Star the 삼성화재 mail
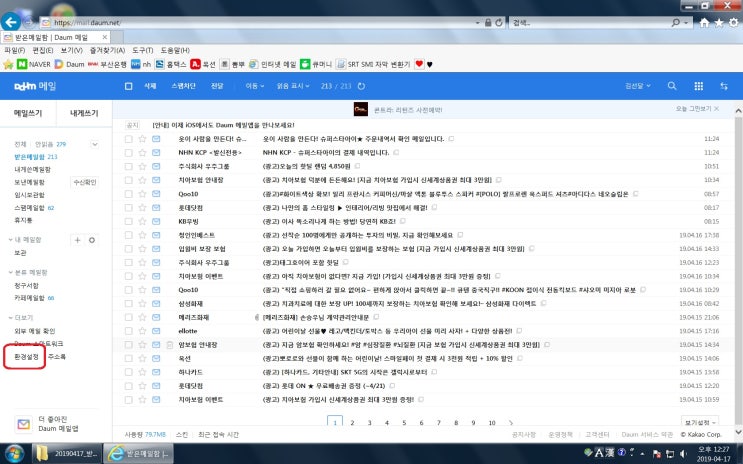 [142, 303]
